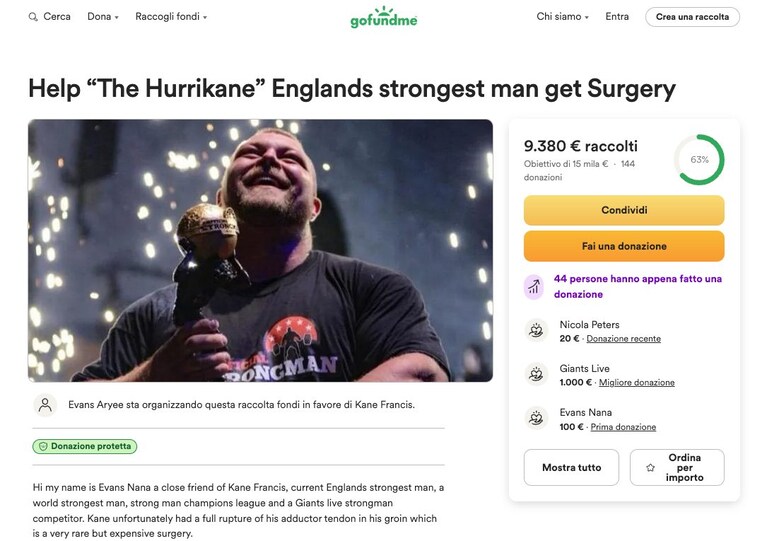Click the Fai una donazione button
This screenshot has width=767, height=541.
click(624, 246)
